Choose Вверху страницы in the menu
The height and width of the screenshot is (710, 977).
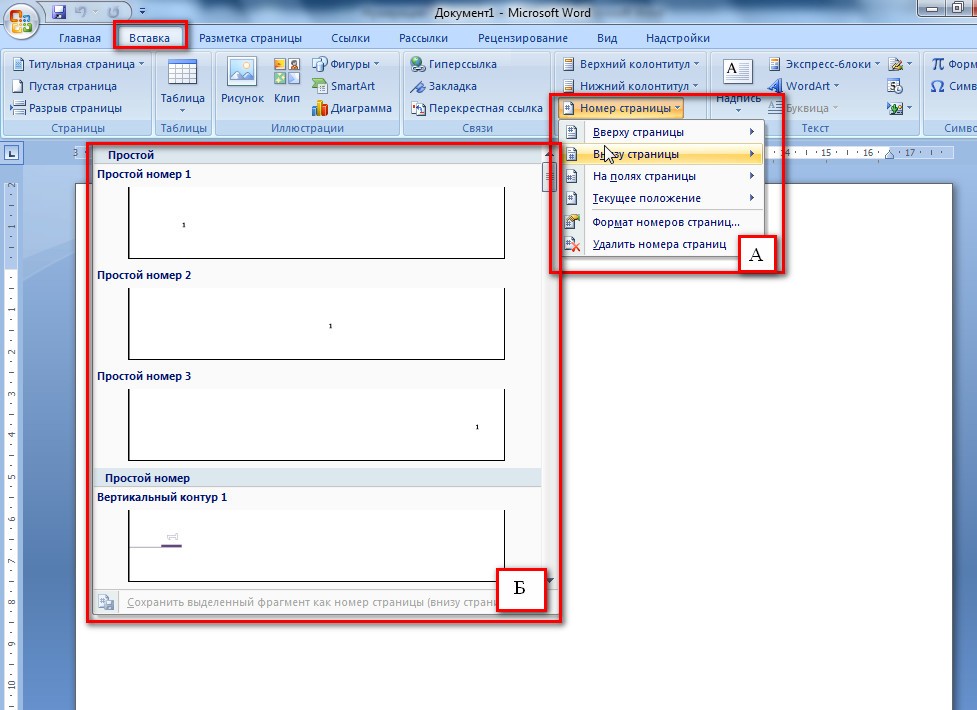coord(661,132)
